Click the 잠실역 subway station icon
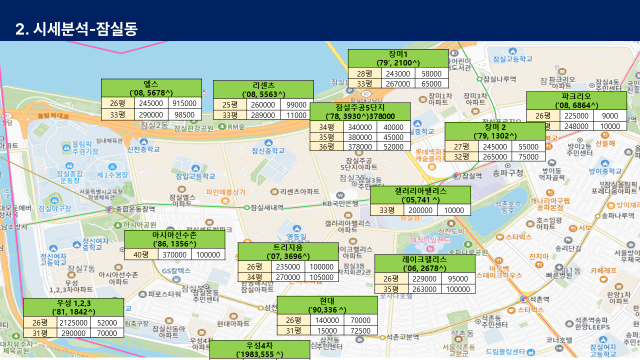The image size is (640, 360). (456, 176)
